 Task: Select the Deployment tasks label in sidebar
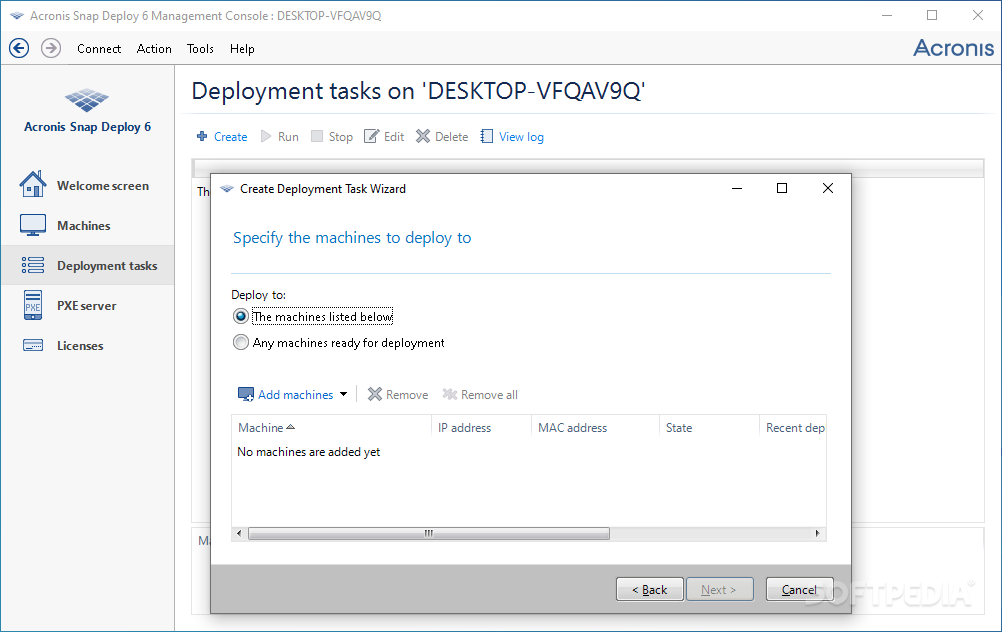pyautogui.click(x=107, y=266)
